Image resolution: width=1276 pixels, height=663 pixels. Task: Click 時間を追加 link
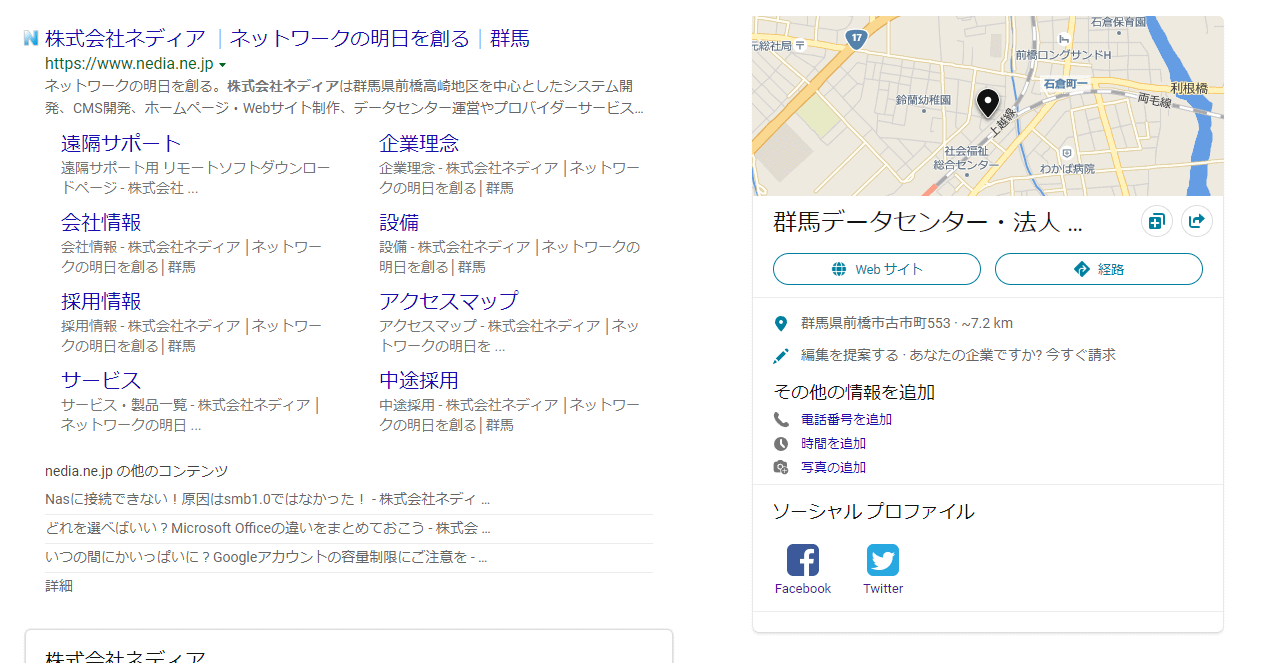(833, 444)
